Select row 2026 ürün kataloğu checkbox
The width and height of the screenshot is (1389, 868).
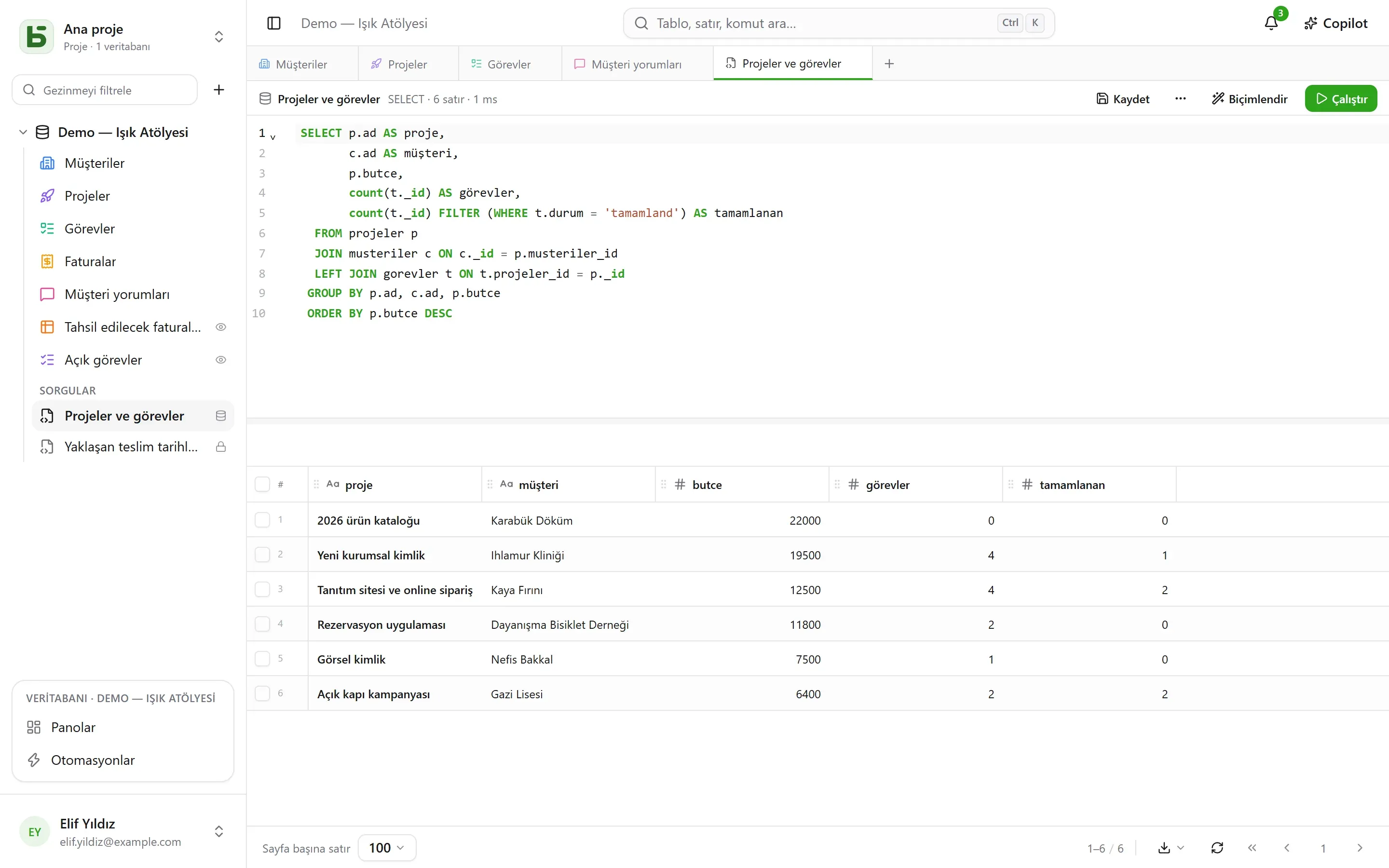[262, 519]
